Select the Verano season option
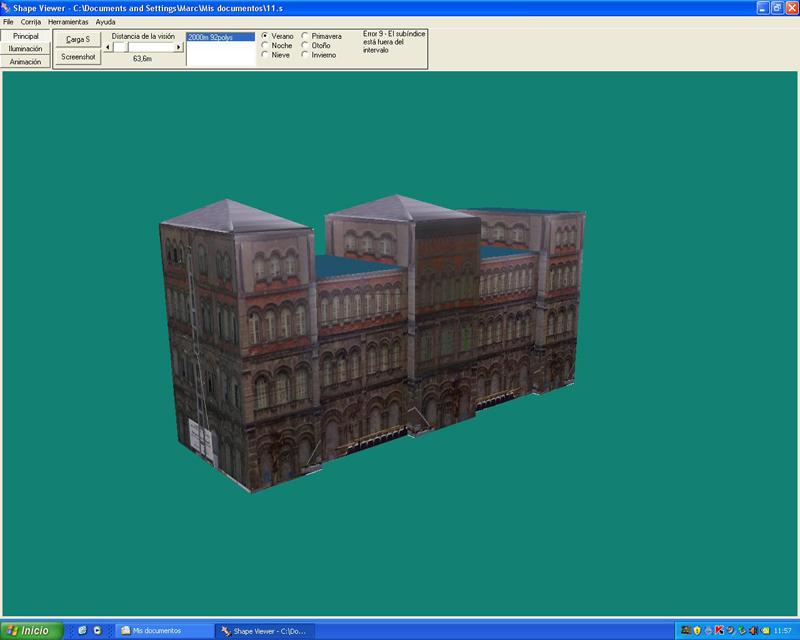 (x=265, y=36)
